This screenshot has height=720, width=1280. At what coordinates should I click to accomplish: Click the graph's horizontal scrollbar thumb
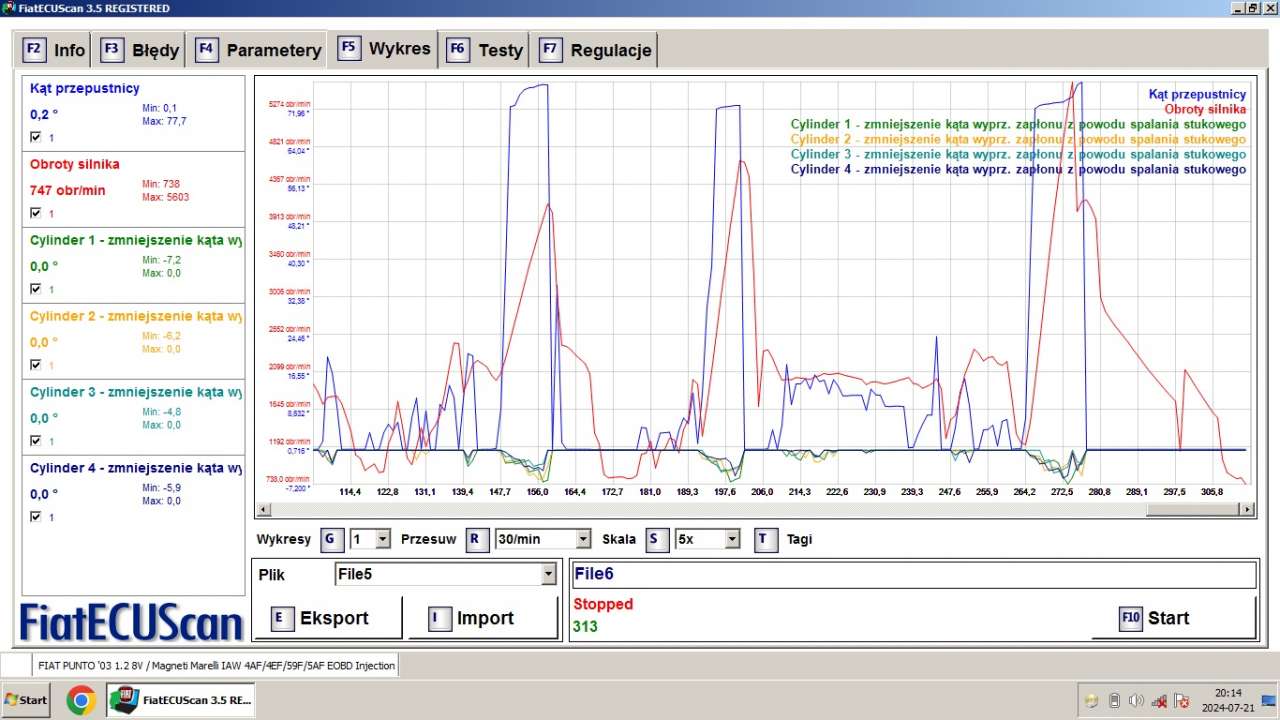tap(1194, 509)
